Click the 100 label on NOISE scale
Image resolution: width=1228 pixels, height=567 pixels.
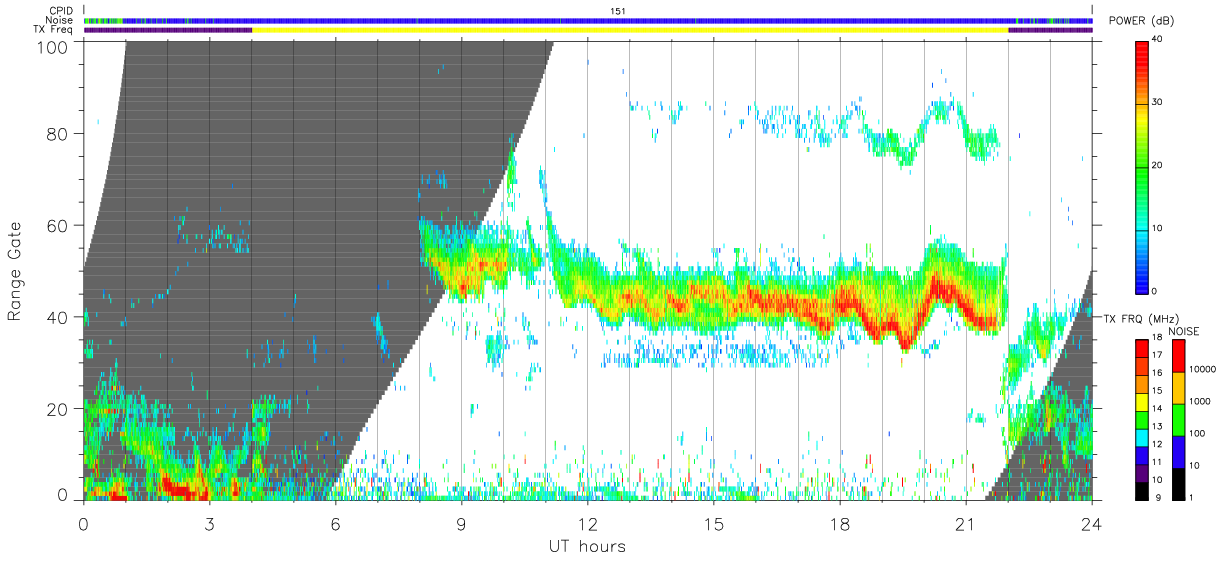1196,433
